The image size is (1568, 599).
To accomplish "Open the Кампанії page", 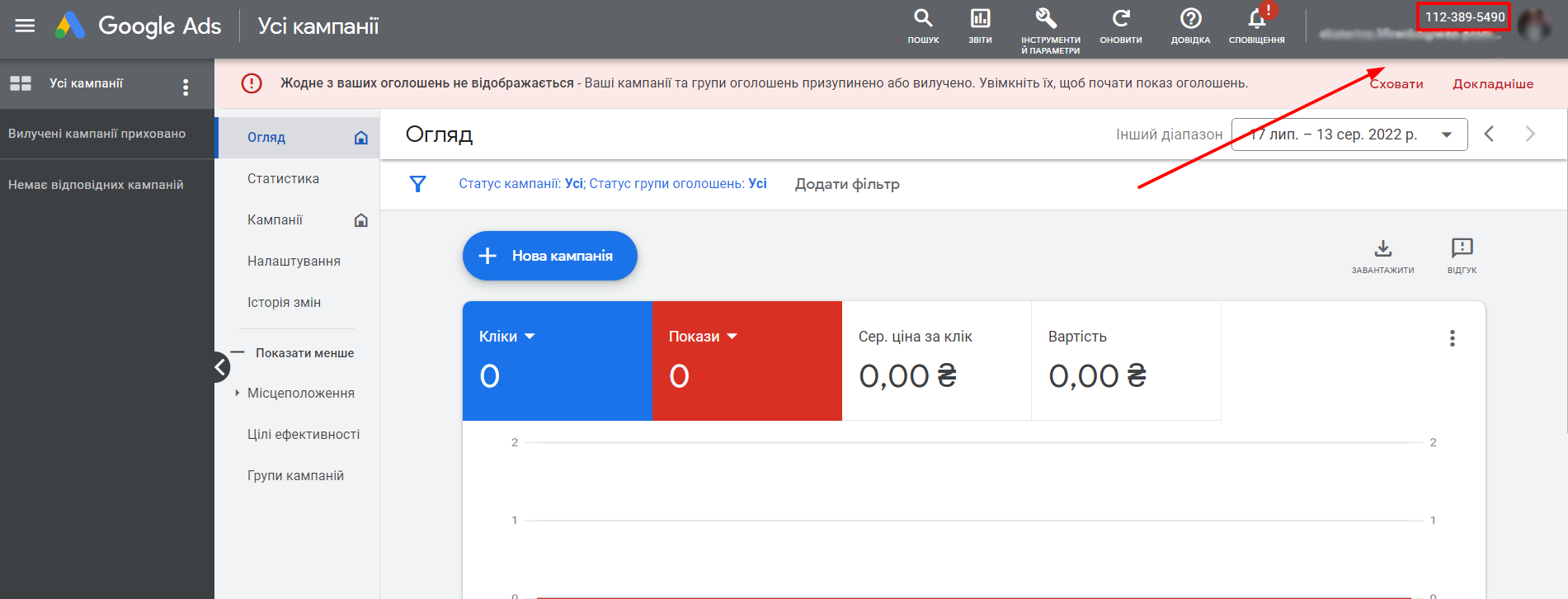I will pos(275,220).
